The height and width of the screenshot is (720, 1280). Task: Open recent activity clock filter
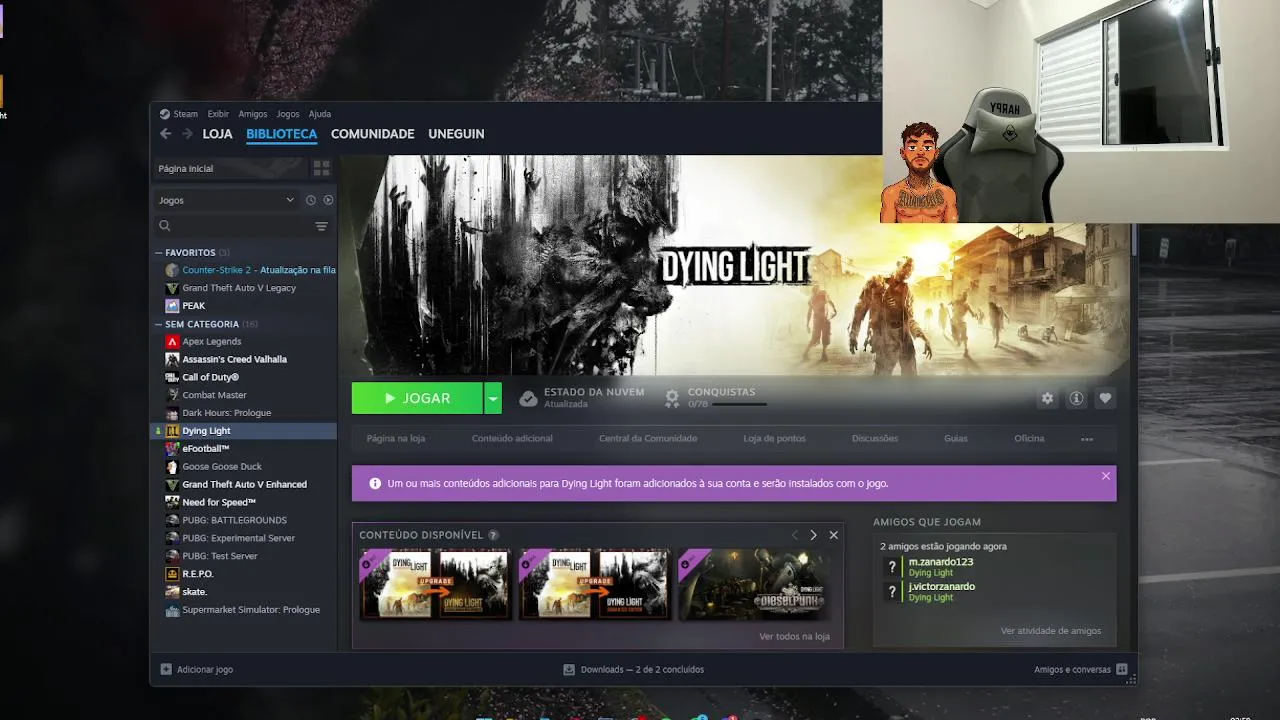click(311, 200)
